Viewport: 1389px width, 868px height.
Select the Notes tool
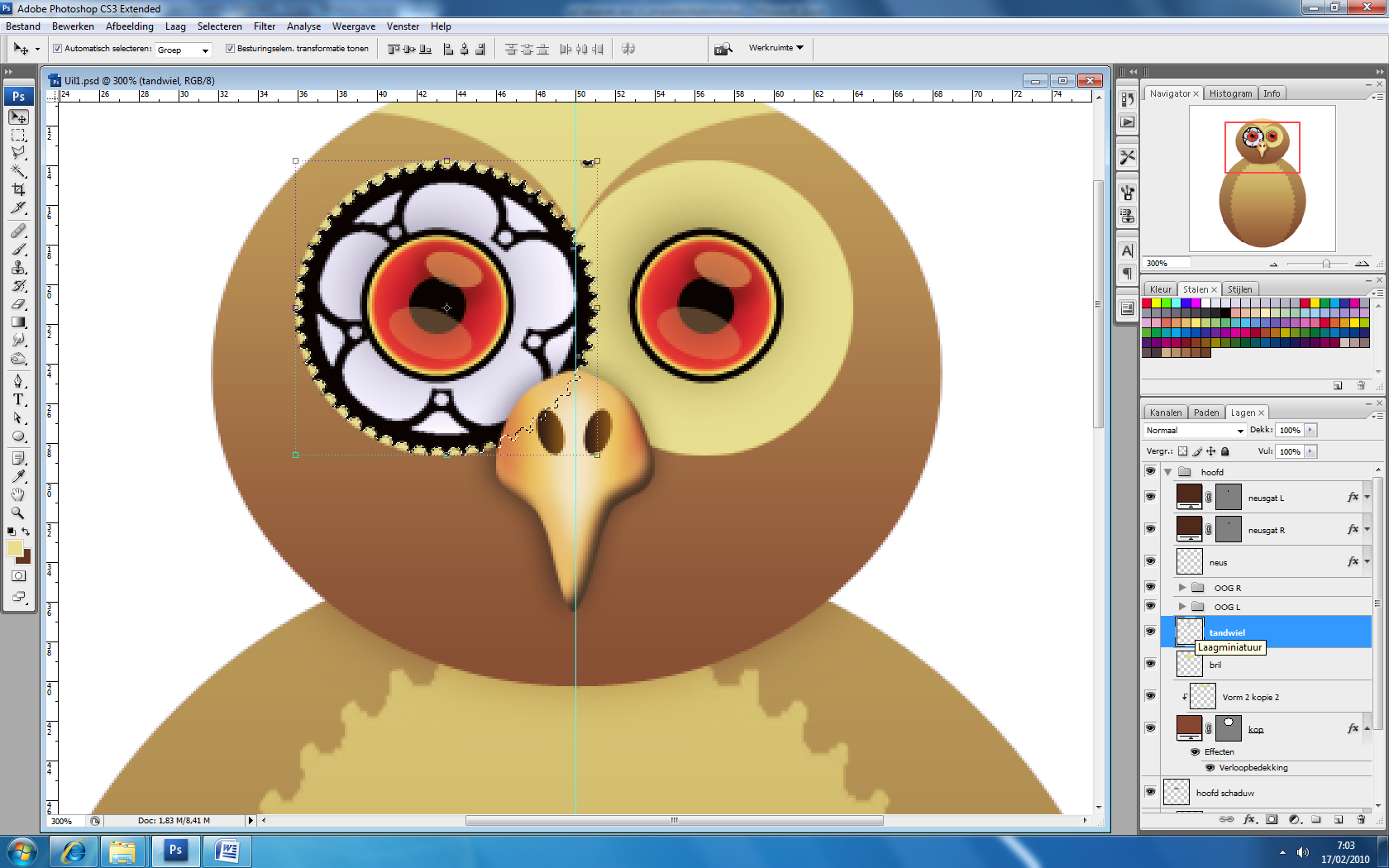[x=18, y=458]
